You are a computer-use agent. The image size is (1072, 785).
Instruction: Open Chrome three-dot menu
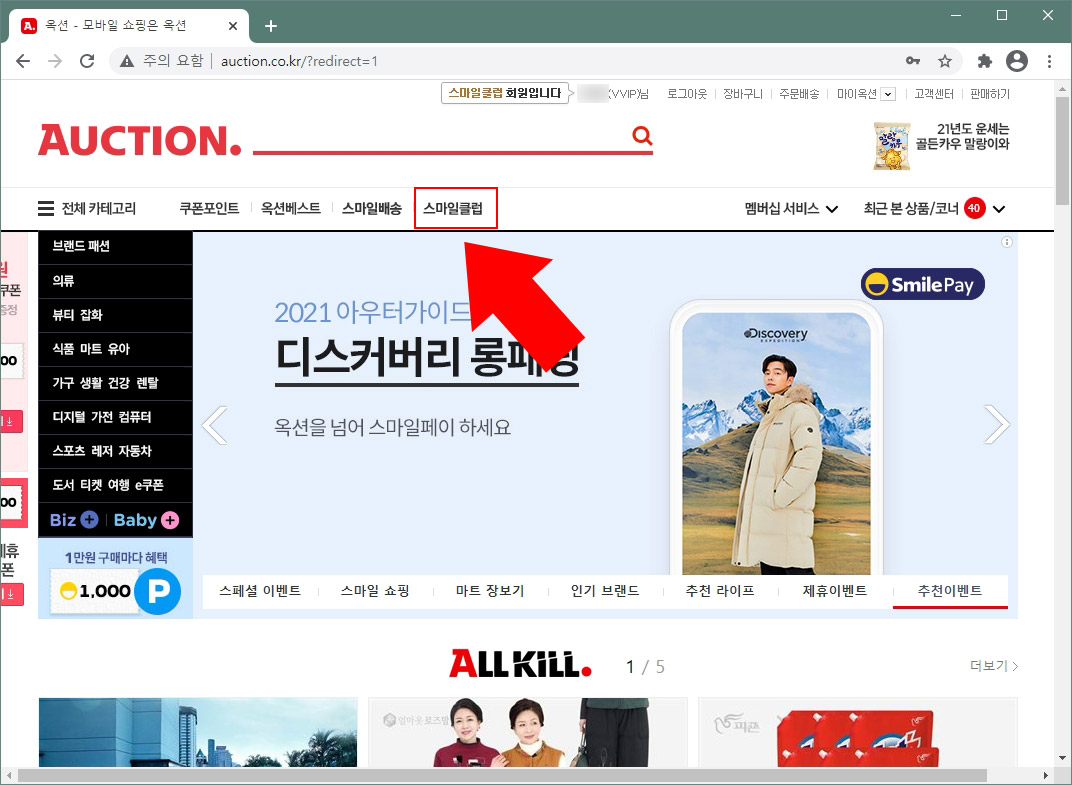(1049, 61)
